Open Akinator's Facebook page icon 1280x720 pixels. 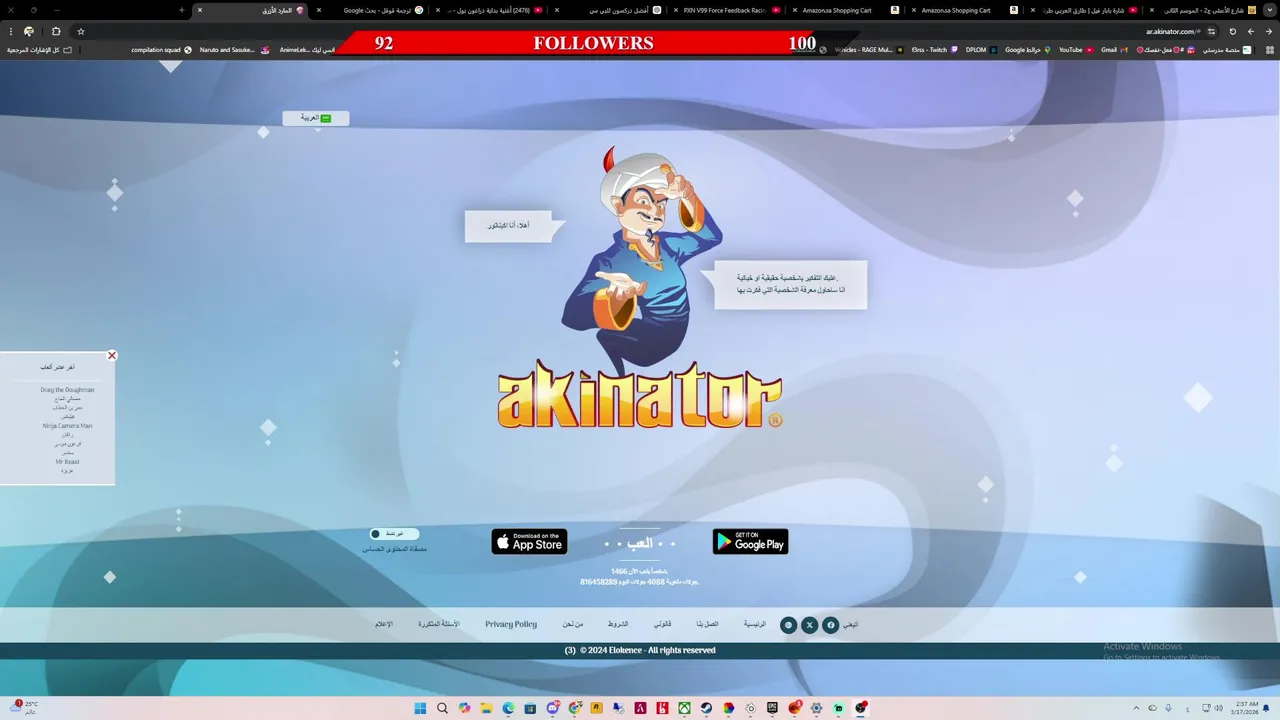coord(830,625)
